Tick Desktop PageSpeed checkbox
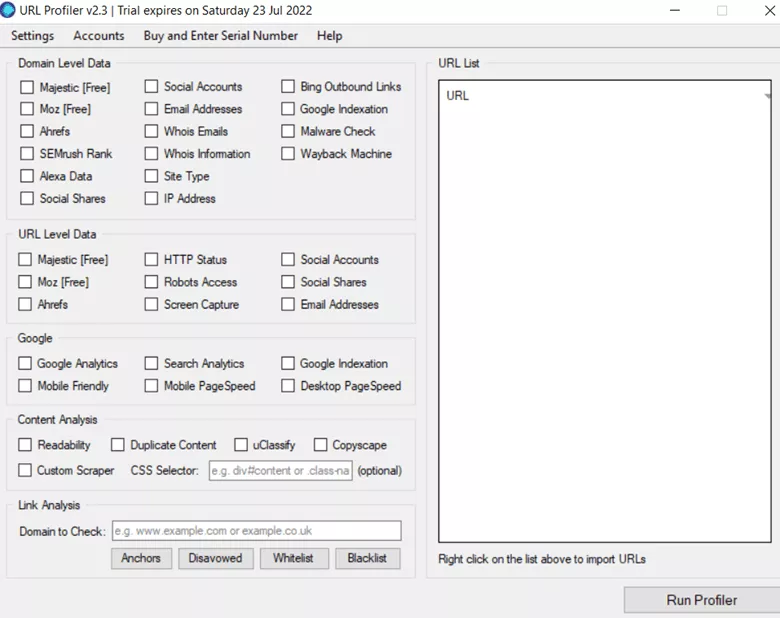The width and height of the screenshot is (780, 618). coord(288,386)
